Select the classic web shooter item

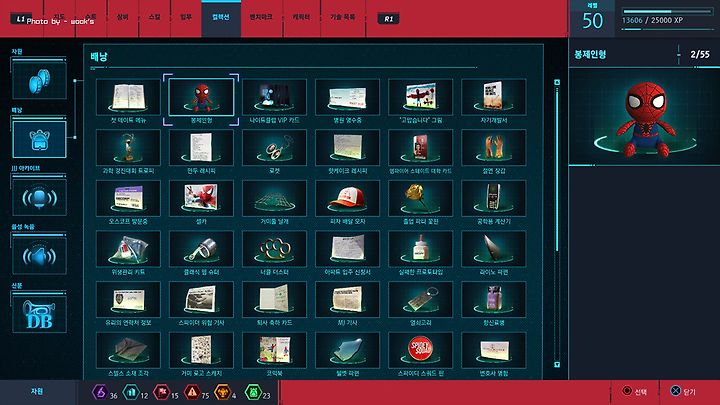201,249
